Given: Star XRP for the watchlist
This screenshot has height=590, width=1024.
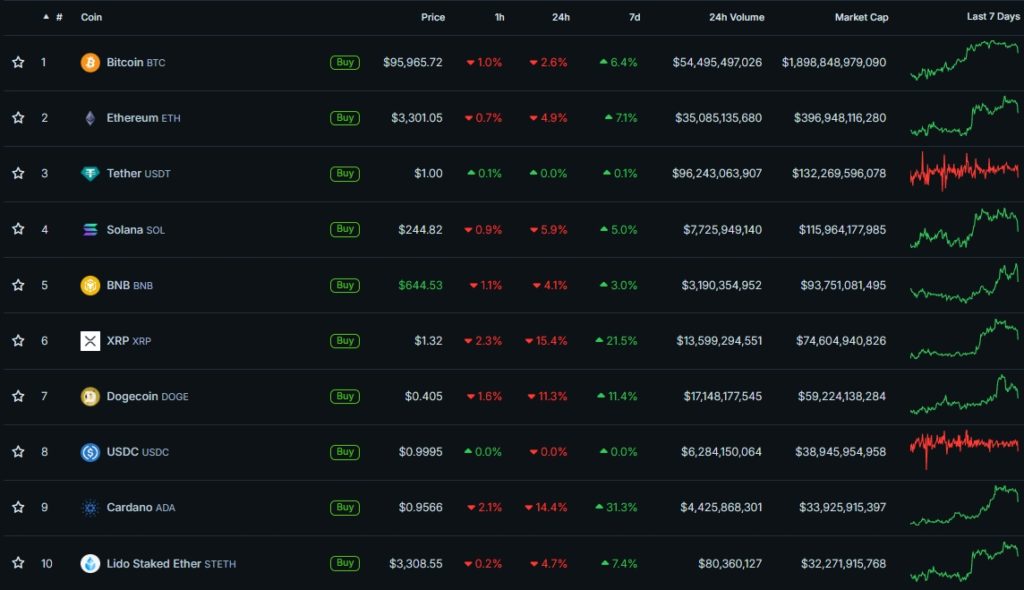Looking at the screenshot, I should (18, 340).
